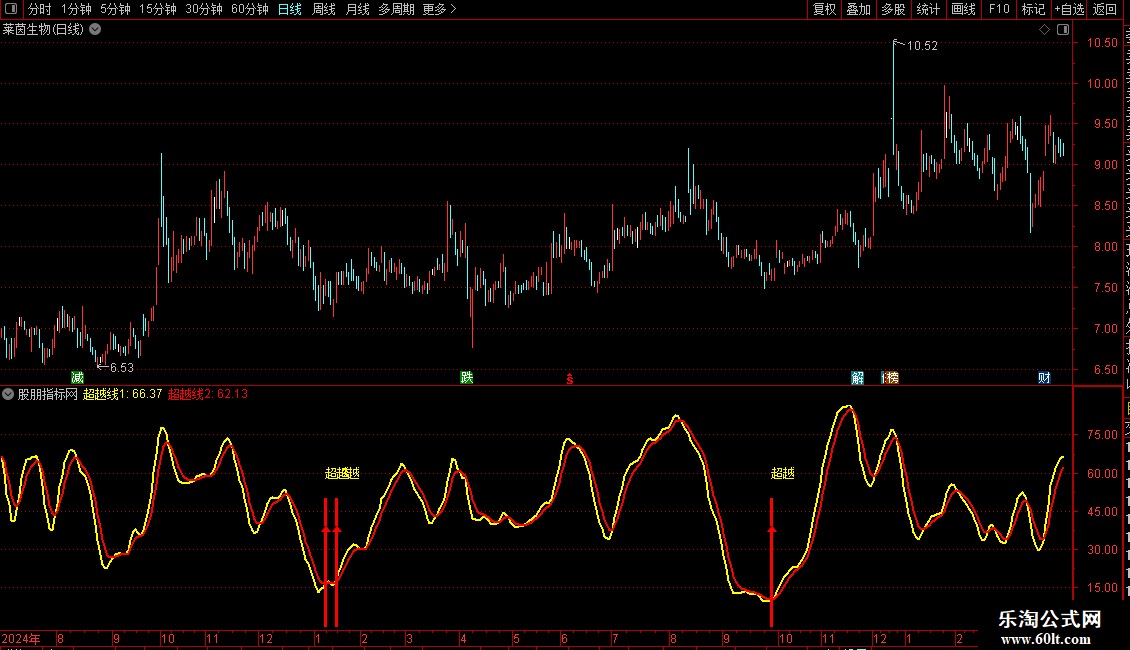Click the 莱茵生物(日线) stock title
This screenshot has width=1130, height=650.
43,30
